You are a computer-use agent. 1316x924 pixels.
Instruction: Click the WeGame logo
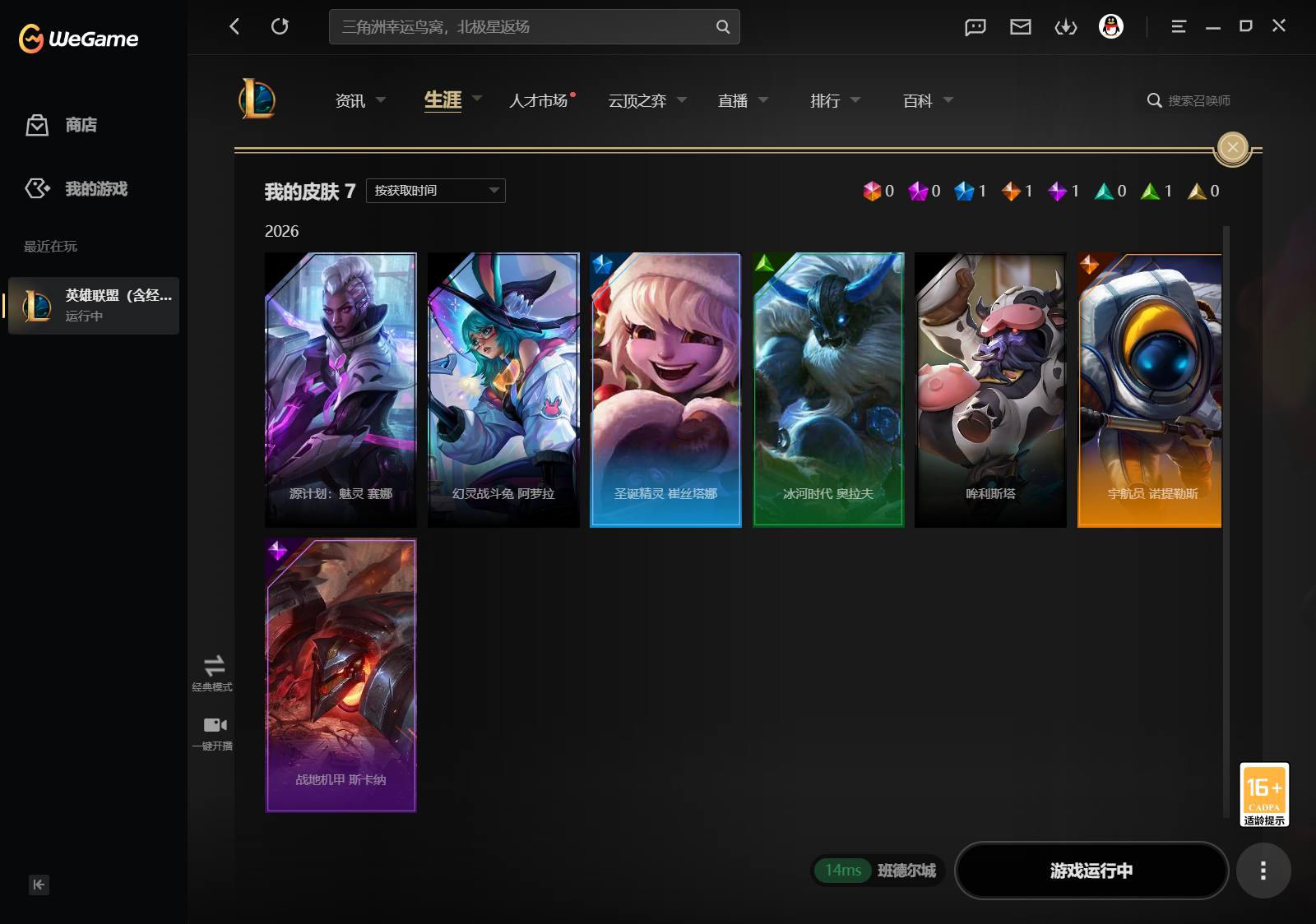[78, 38]
